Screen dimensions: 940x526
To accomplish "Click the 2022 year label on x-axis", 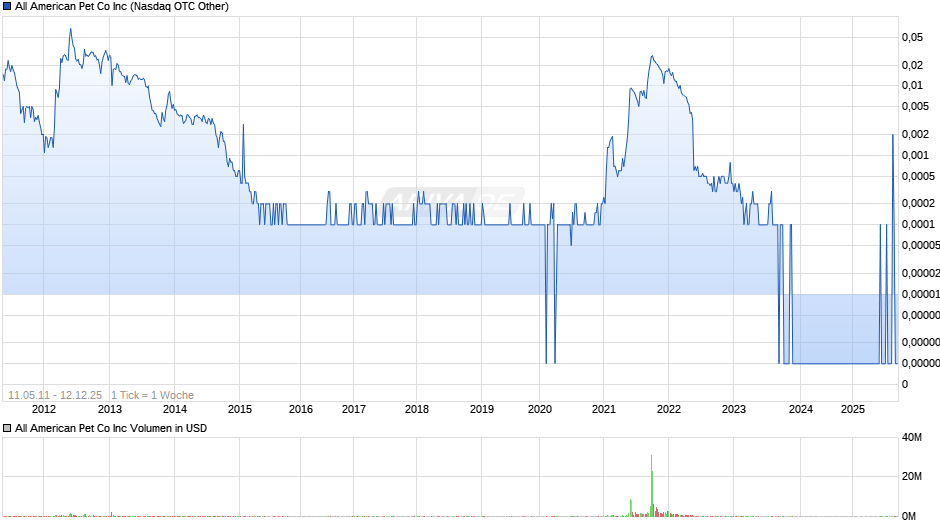I will coord(669,409).
